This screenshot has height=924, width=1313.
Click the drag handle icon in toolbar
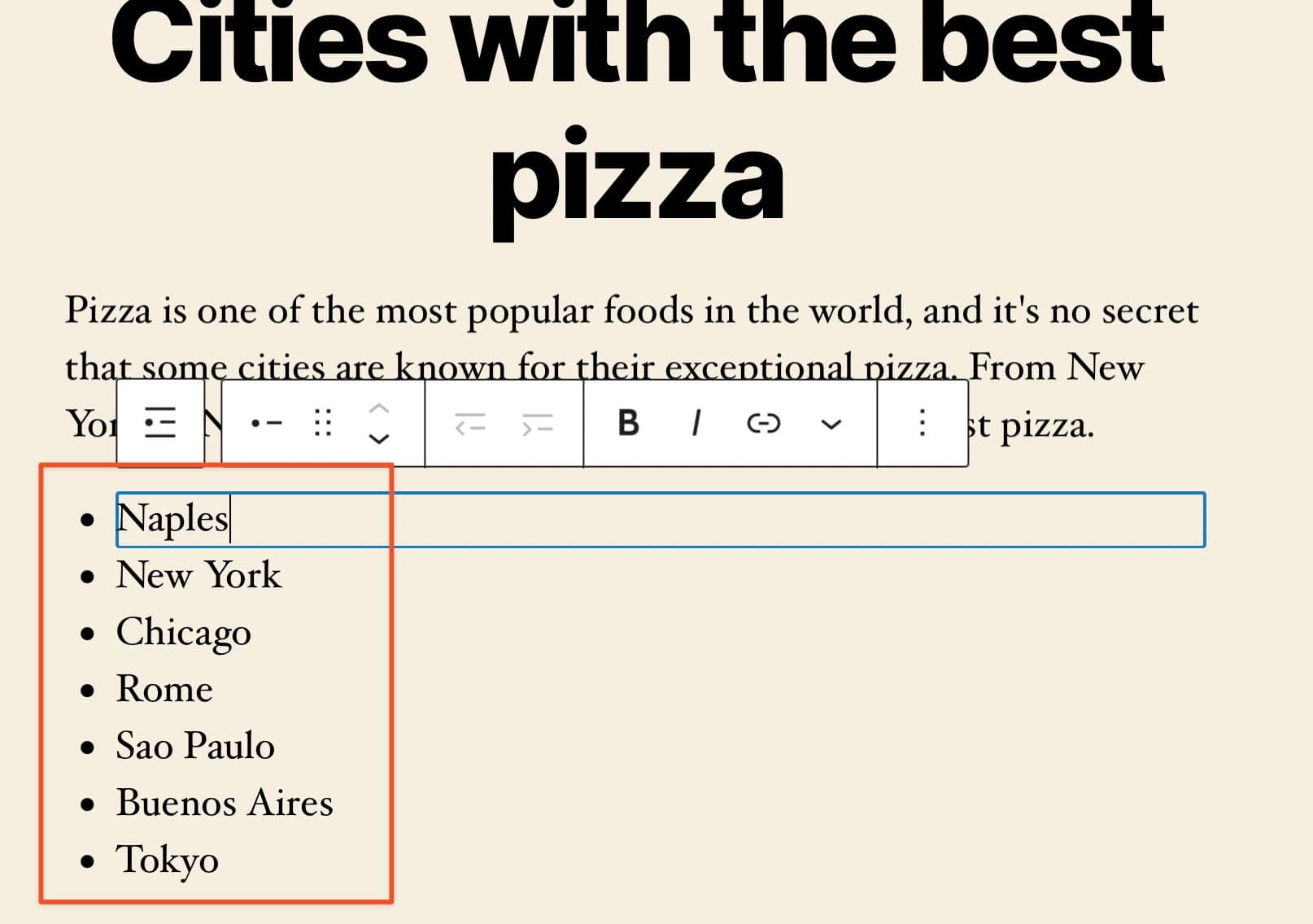321,424
